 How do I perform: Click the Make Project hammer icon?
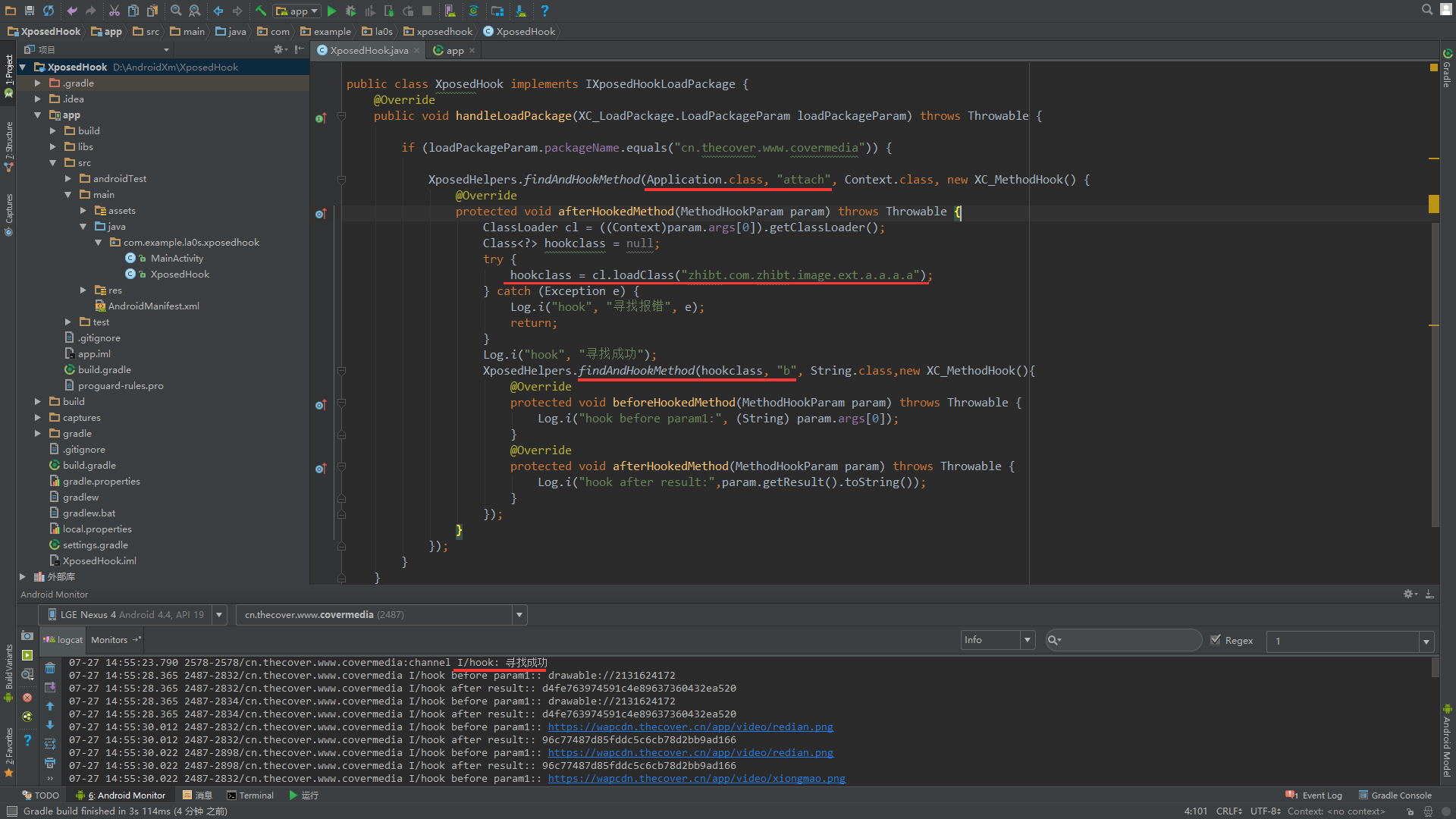(x=260, y=11)
